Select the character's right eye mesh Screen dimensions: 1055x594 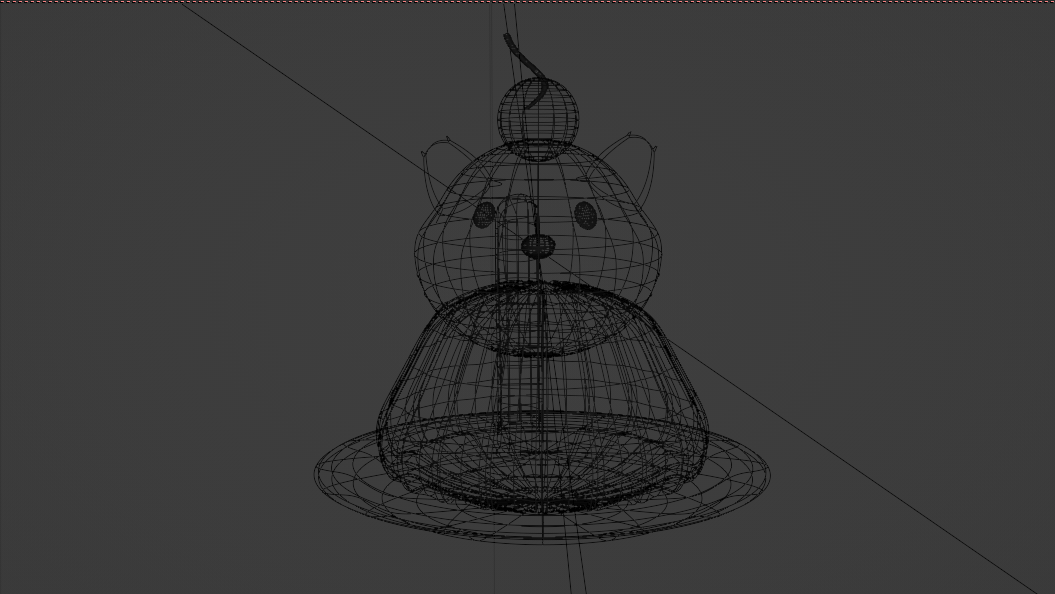[x=586, y=215]
